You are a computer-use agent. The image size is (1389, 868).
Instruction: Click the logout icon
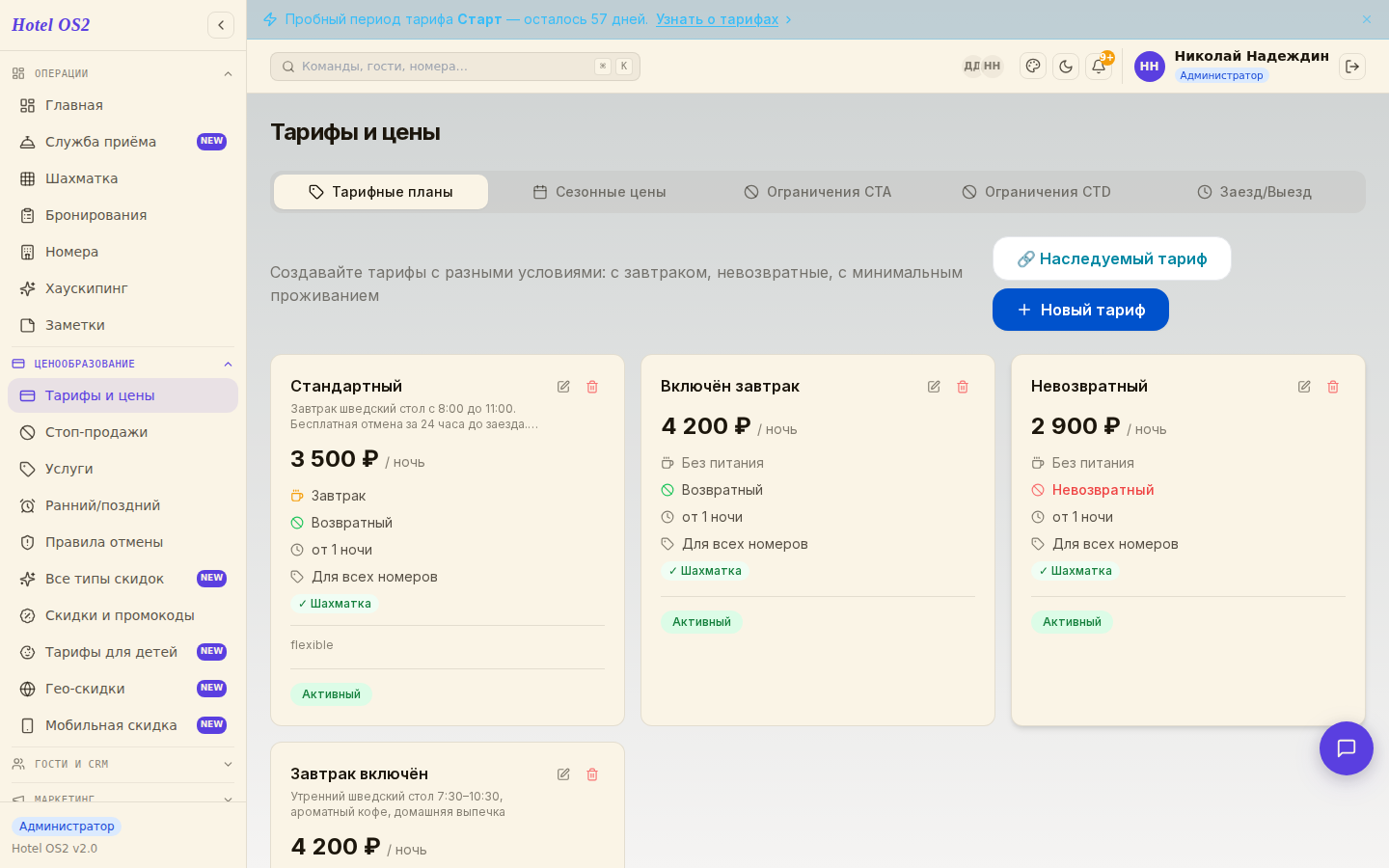tap(1352, 67)
